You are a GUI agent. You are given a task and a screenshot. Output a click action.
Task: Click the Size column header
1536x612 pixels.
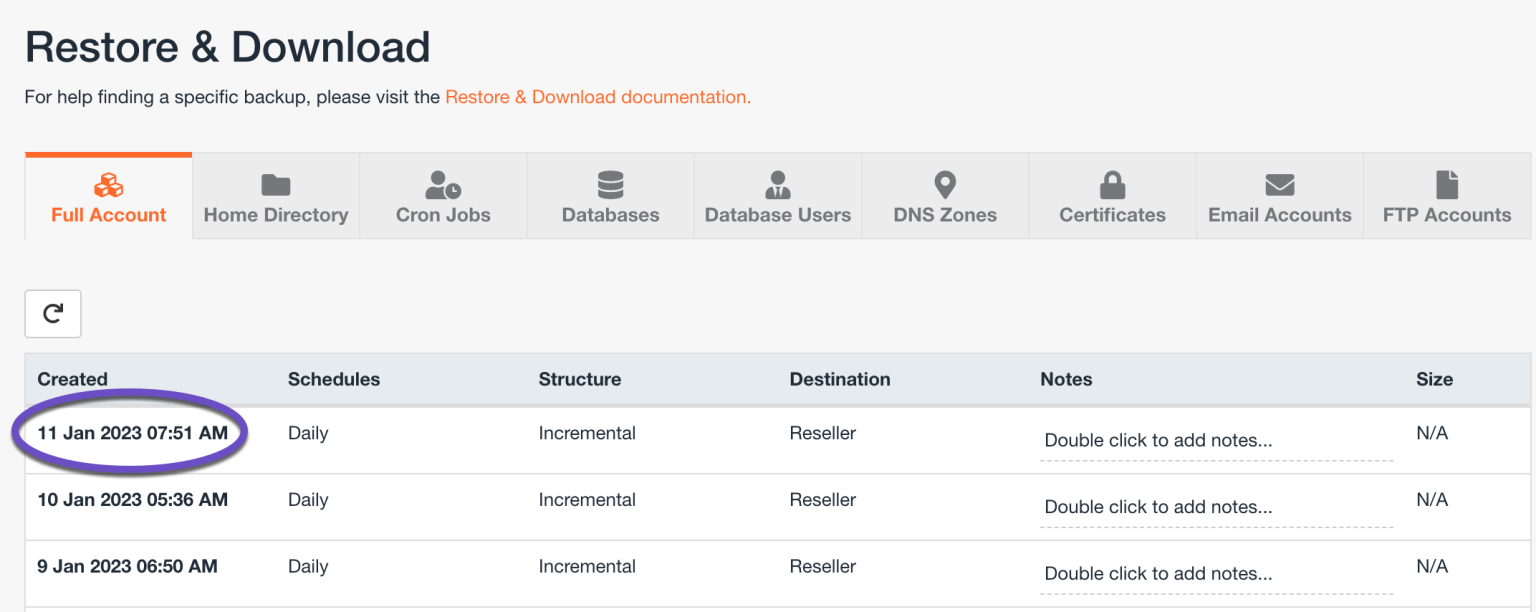pyautogui.click(x=1434, y=379)
